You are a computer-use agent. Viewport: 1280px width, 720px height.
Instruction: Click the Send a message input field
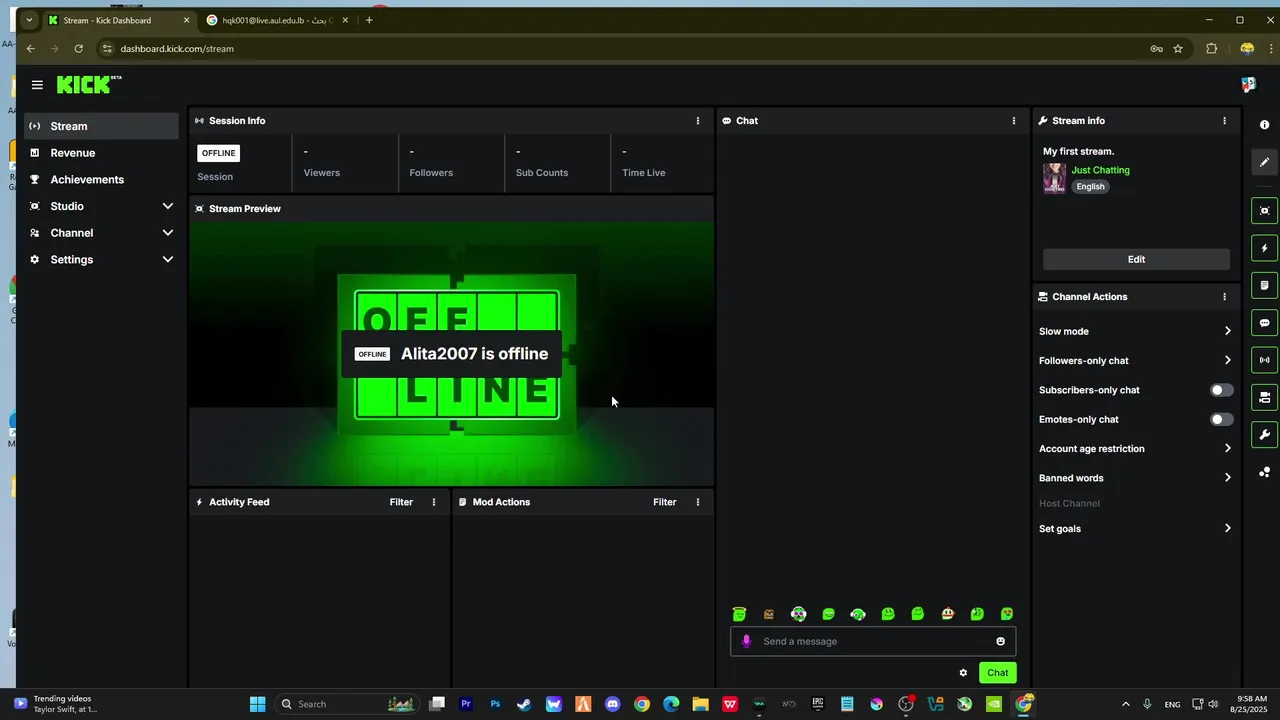(873, 641)
